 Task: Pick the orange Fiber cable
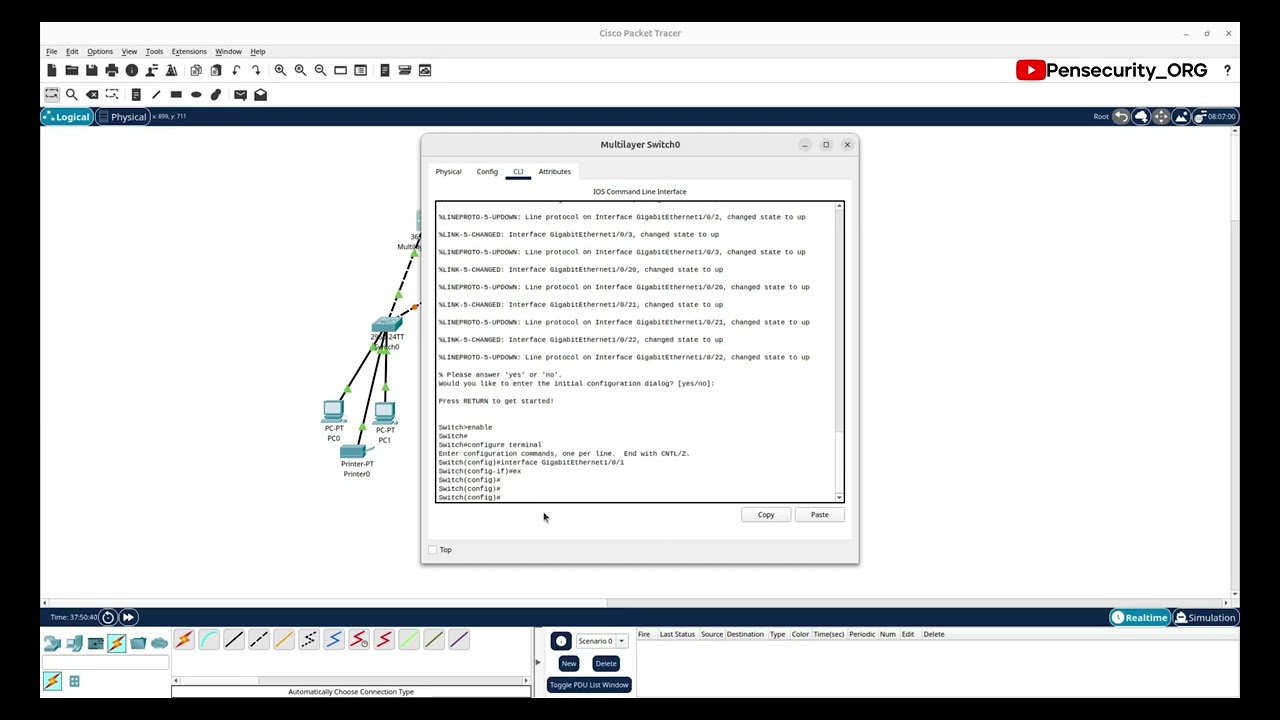[x=284, y=640]
